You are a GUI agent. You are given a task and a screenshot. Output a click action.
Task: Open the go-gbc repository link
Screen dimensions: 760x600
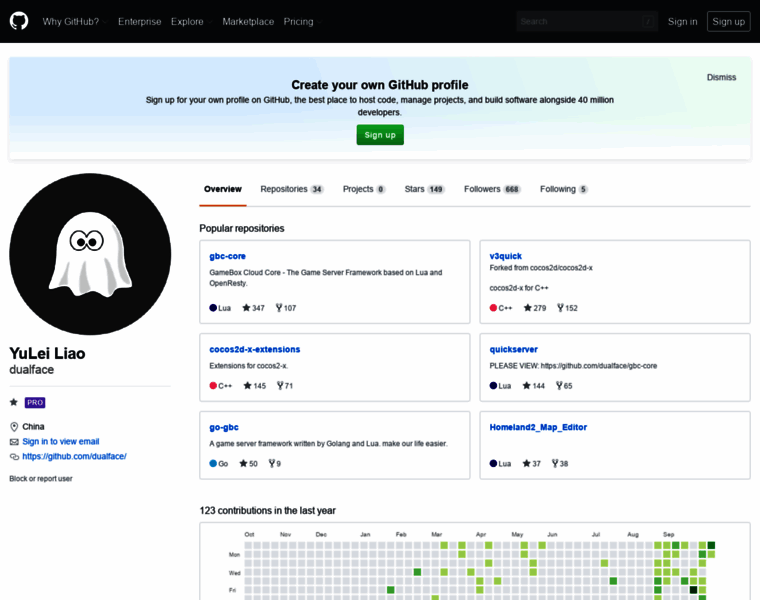pos(224,427)
